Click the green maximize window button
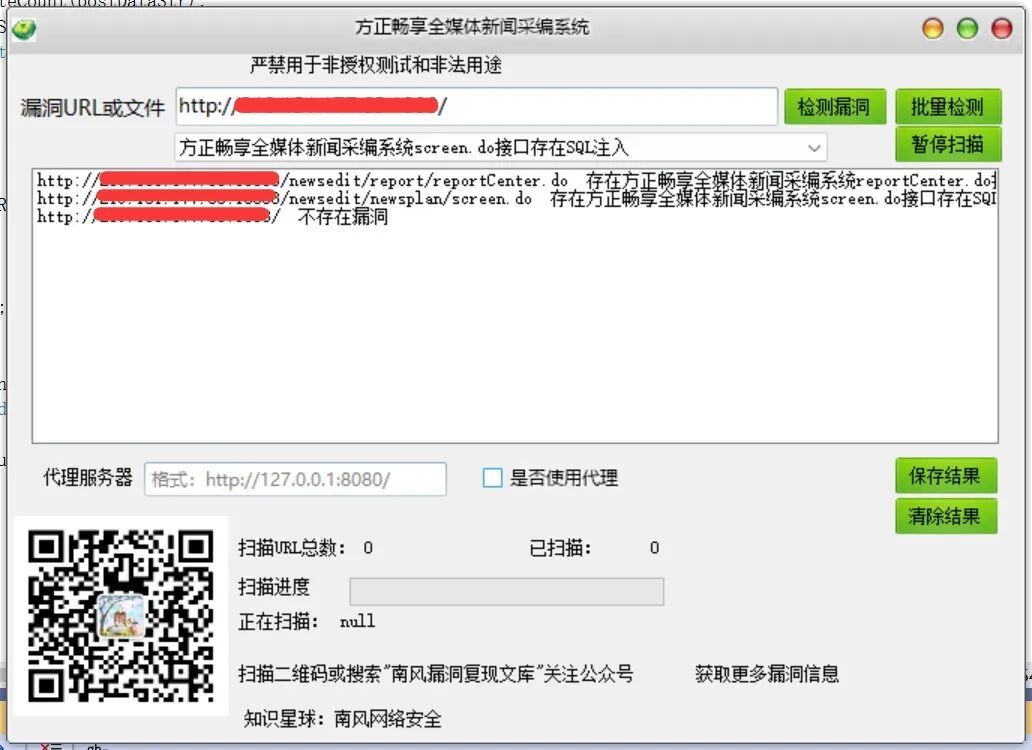This screenshot has width=1032, height=750. tap(967, 28)
